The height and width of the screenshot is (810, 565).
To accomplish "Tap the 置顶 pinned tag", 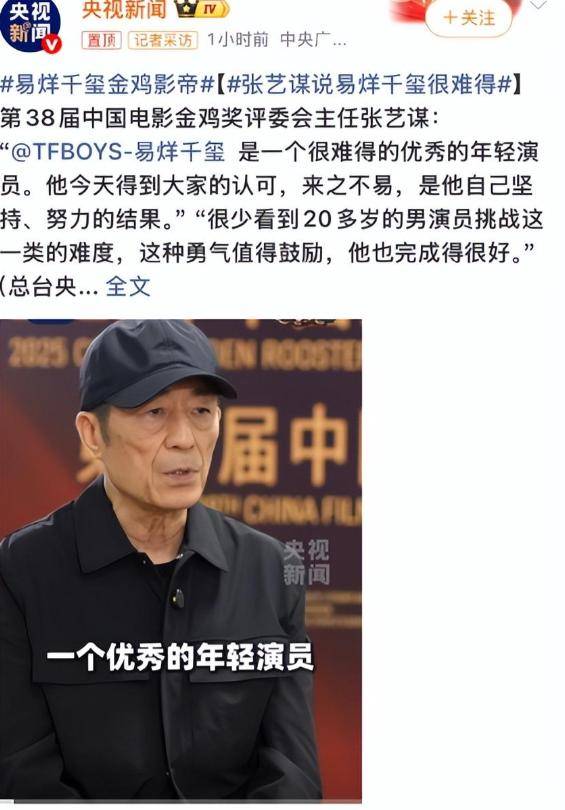I will click(x=101, y=40).
